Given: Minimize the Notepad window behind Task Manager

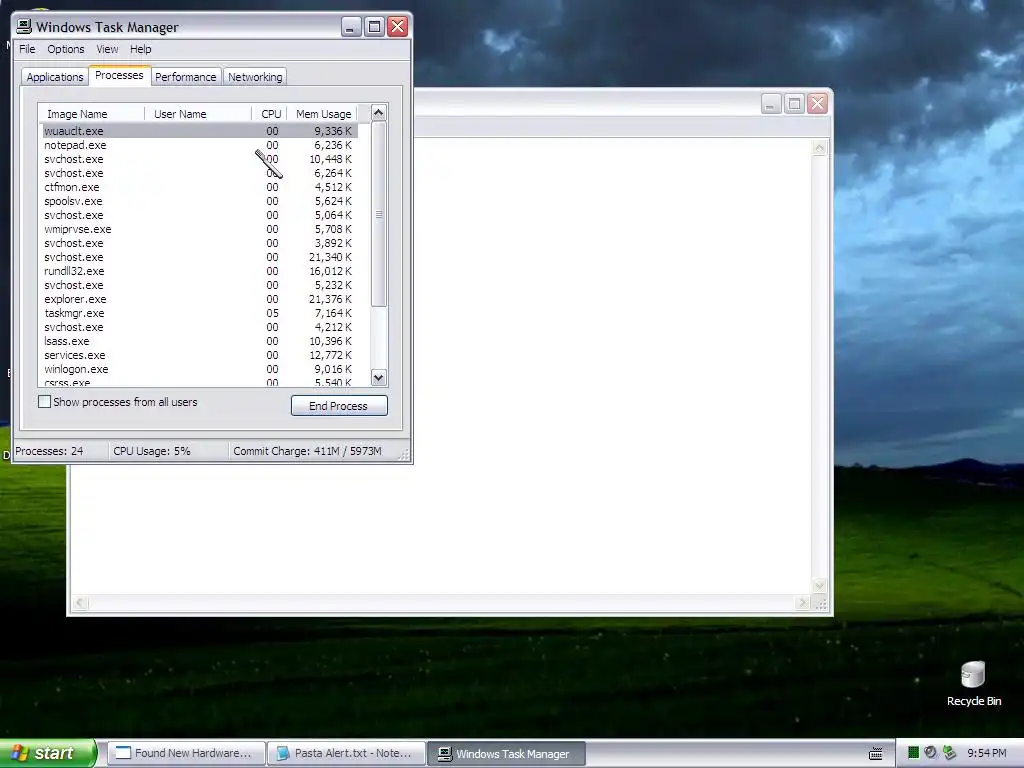Looking at the screenshot, I should tap(771, 104).
